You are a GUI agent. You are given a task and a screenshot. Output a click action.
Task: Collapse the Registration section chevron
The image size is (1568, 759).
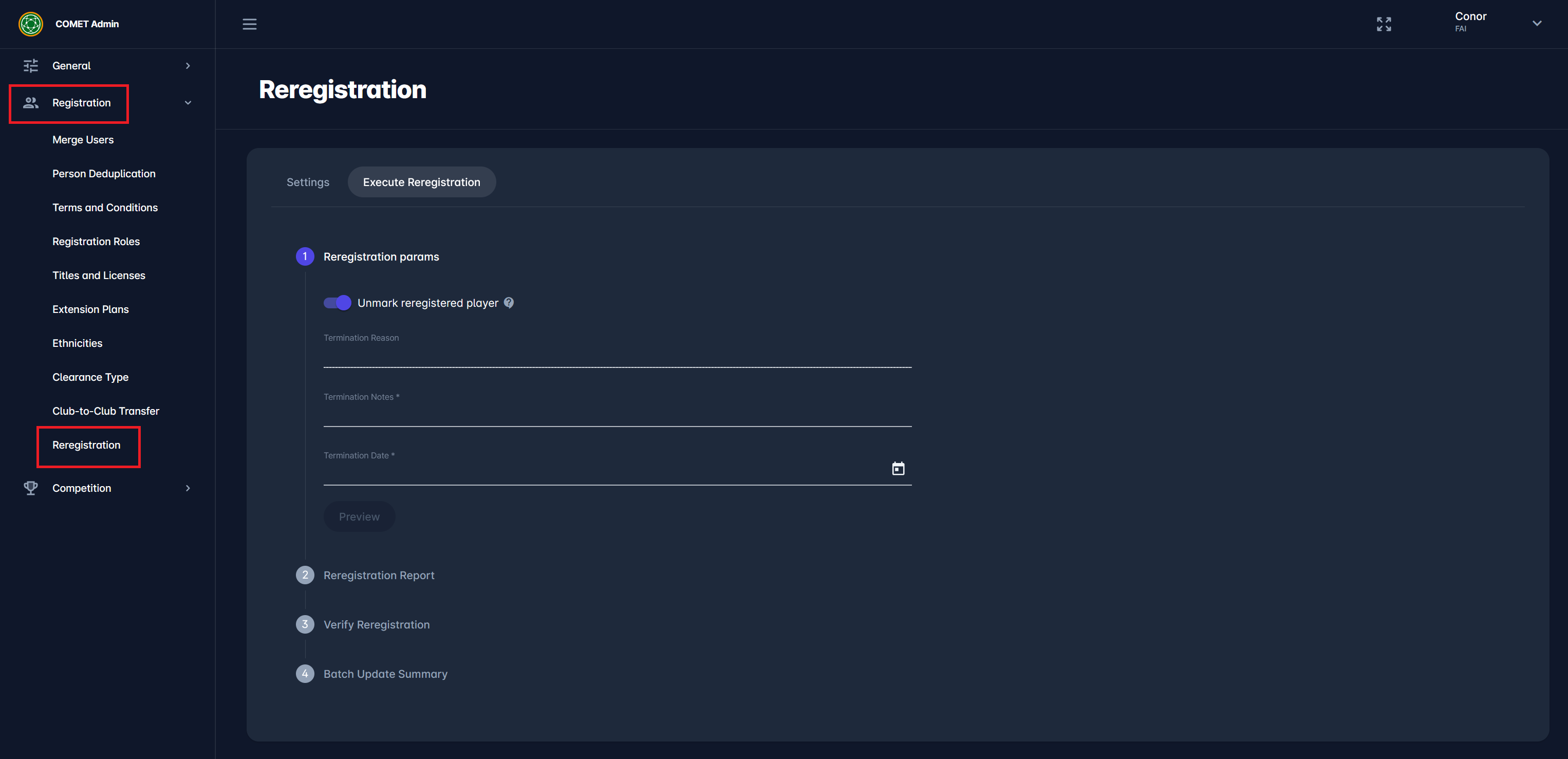pos(188,103)
